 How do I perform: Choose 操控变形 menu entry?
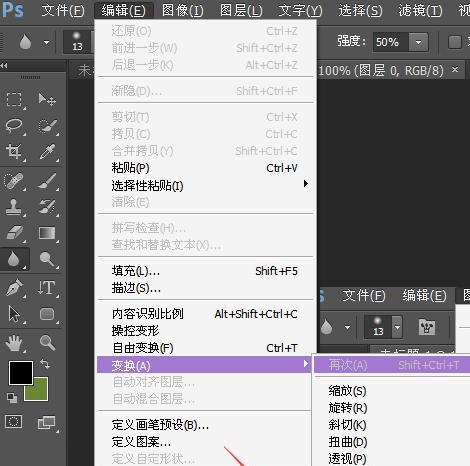click(205, 331)
